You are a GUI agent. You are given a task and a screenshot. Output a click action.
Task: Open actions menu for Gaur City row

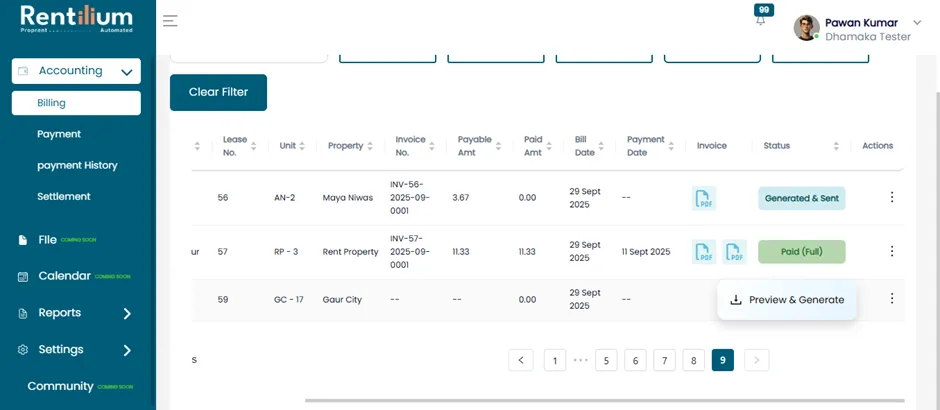pyautogui.click(x=891, y=299)
